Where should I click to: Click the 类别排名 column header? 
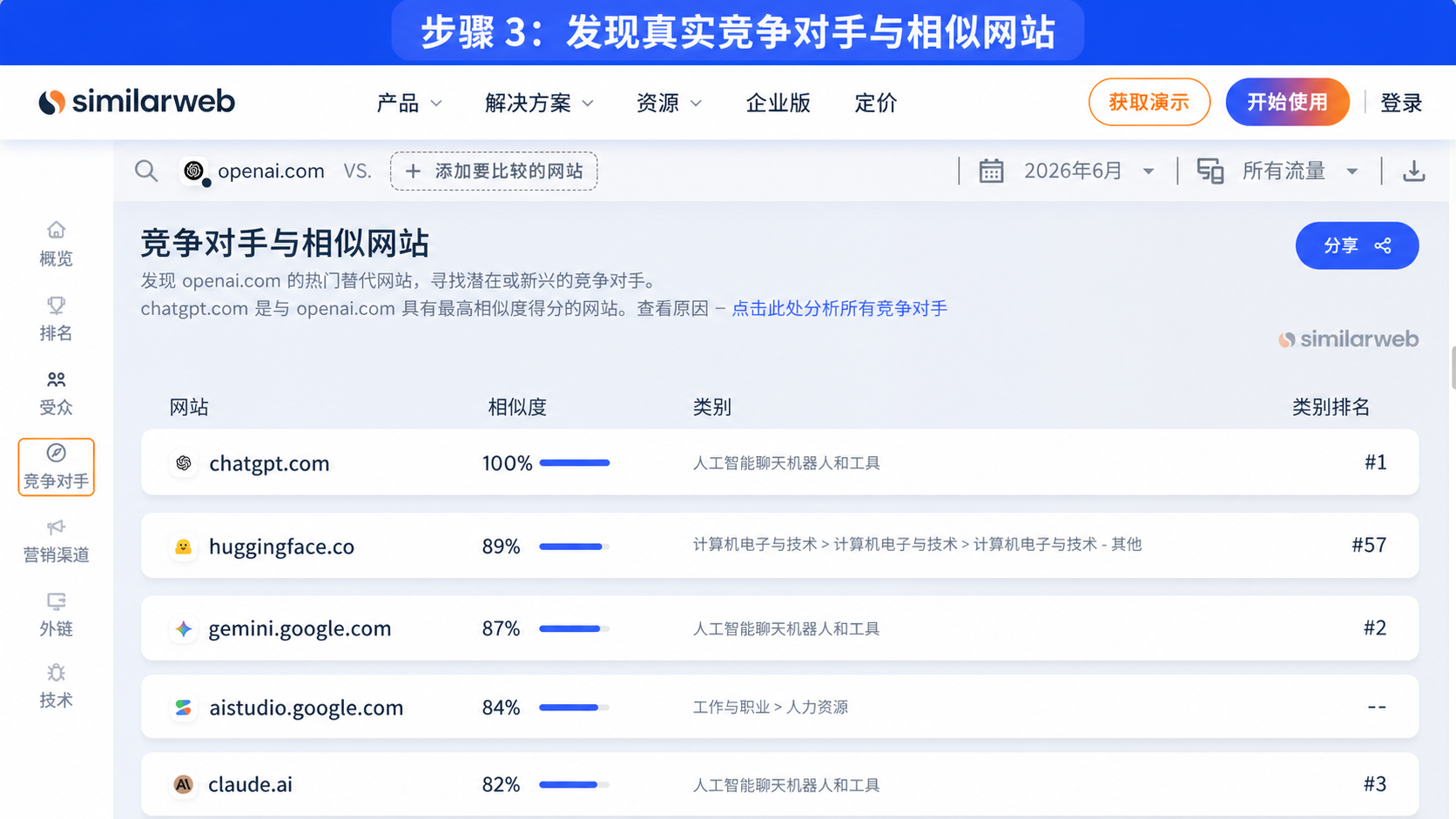[x=1331, y=406]
